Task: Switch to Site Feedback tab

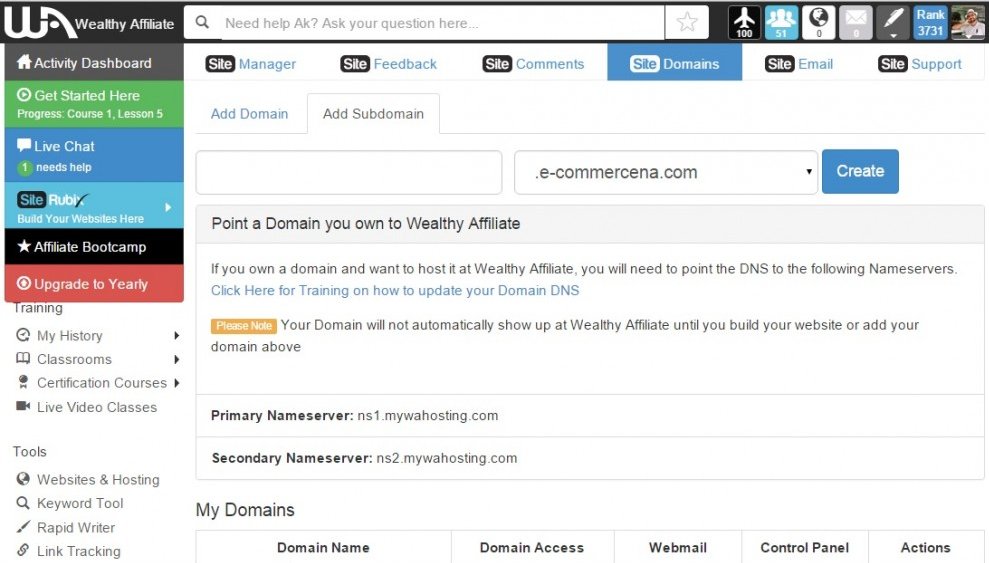Action: coord(389,64)
